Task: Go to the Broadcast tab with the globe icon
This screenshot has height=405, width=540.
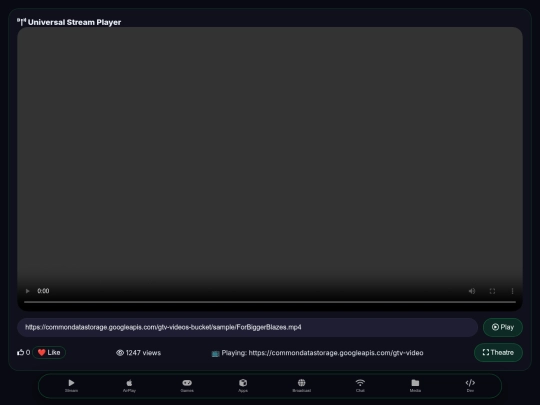Action: [x=301, y=385]
